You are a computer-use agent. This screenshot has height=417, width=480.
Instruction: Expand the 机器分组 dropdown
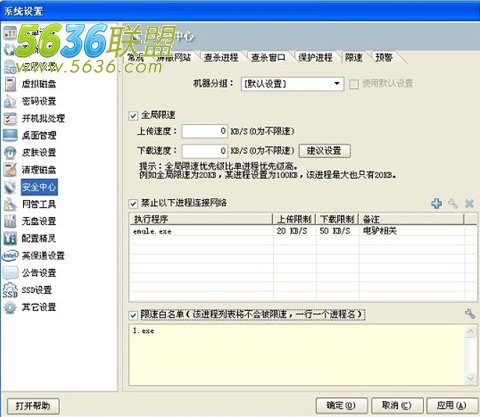(x=337, y=84)
